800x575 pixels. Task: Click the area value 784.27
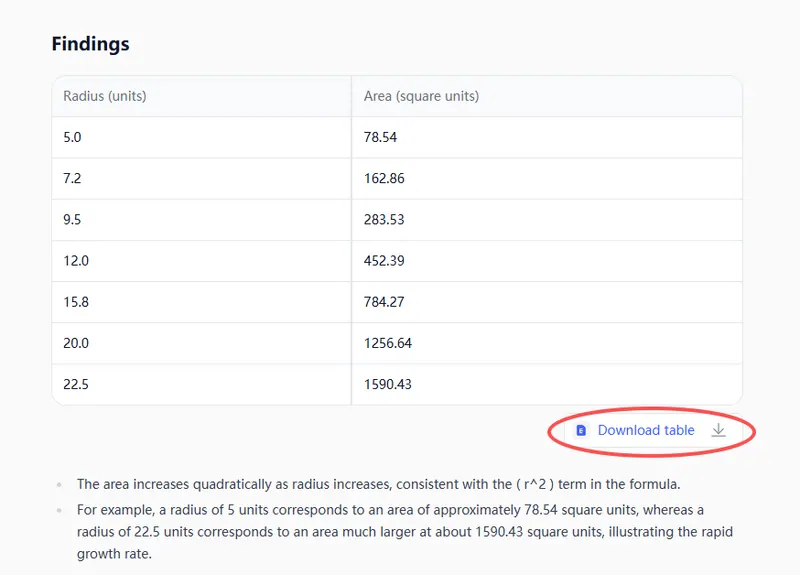(x=384, y=301)
